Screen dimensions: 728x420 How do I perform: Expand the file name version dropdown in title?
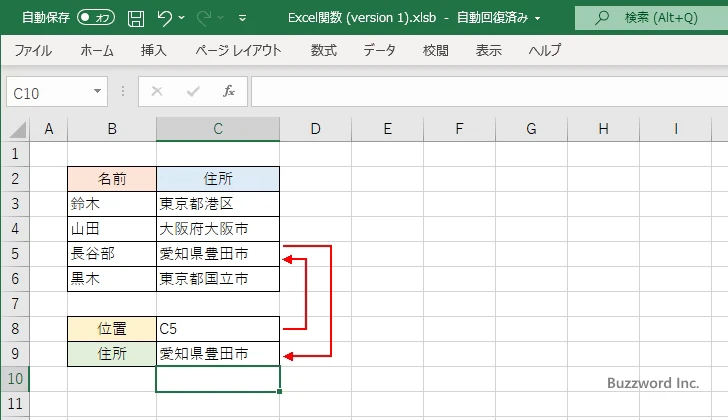(x=538, y=19)
